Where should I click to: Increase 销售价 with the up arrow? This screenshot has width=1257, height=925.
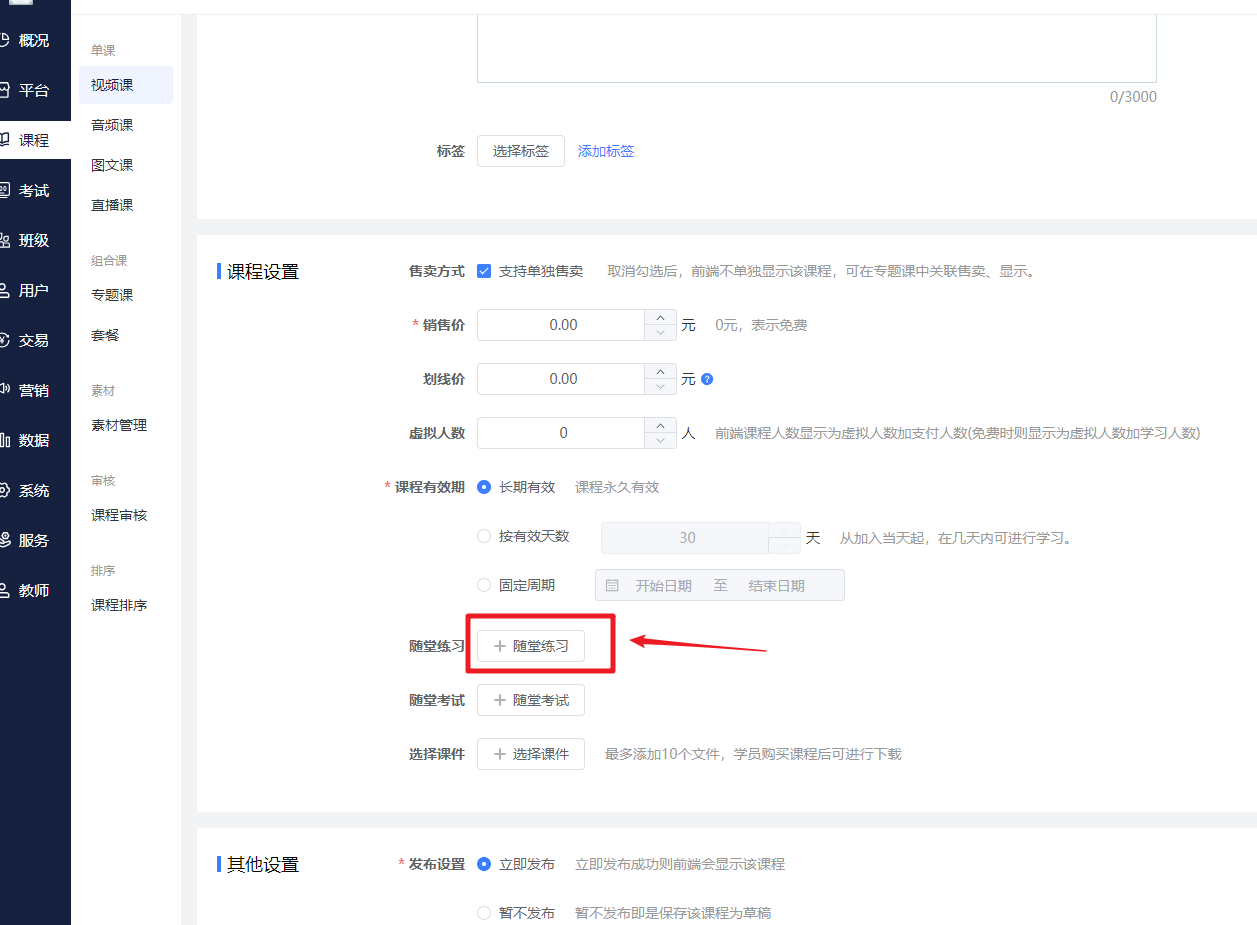pos(660,318)
